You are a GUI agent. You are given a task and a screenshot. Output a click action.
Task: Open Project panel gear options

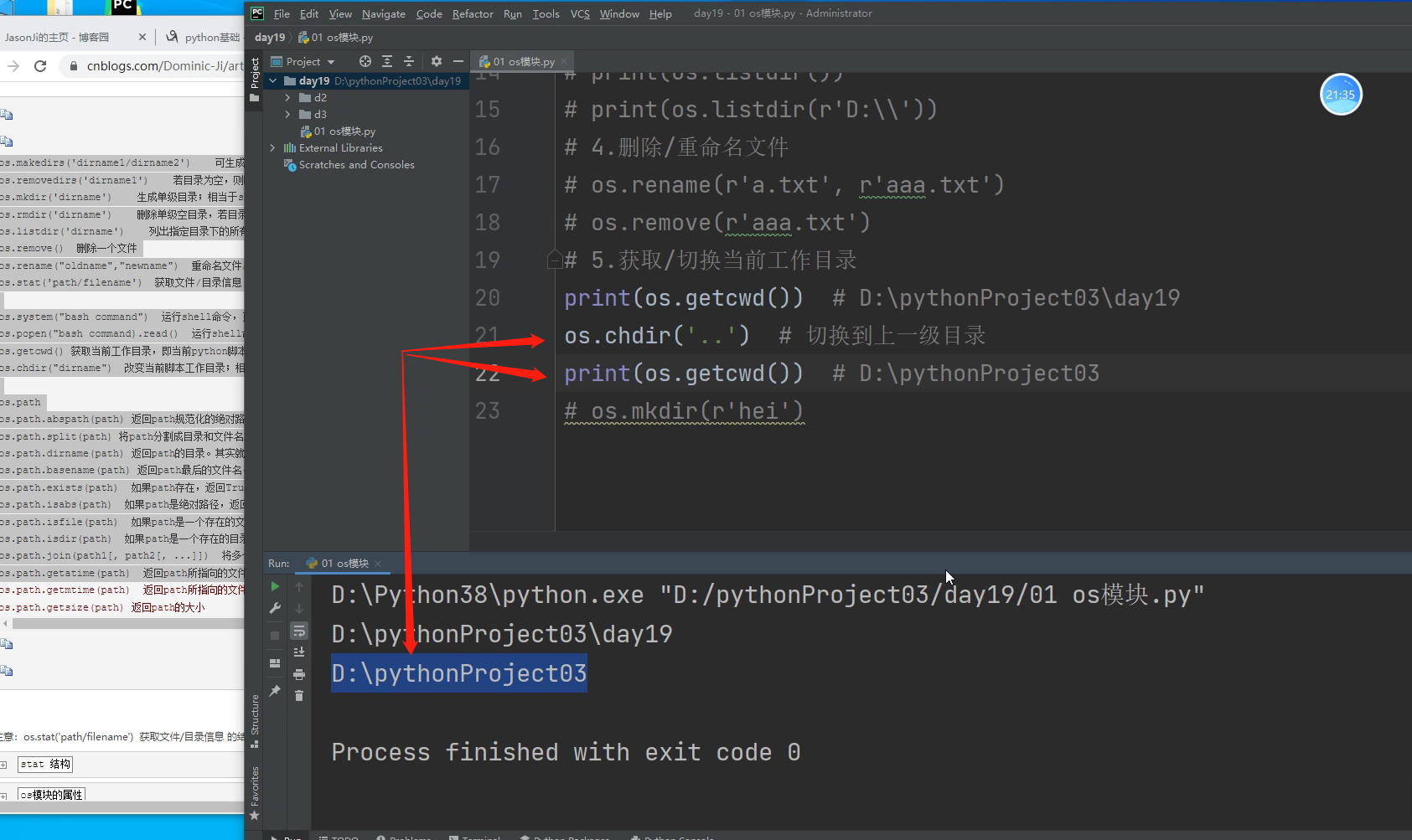click(x=436, y=61)
